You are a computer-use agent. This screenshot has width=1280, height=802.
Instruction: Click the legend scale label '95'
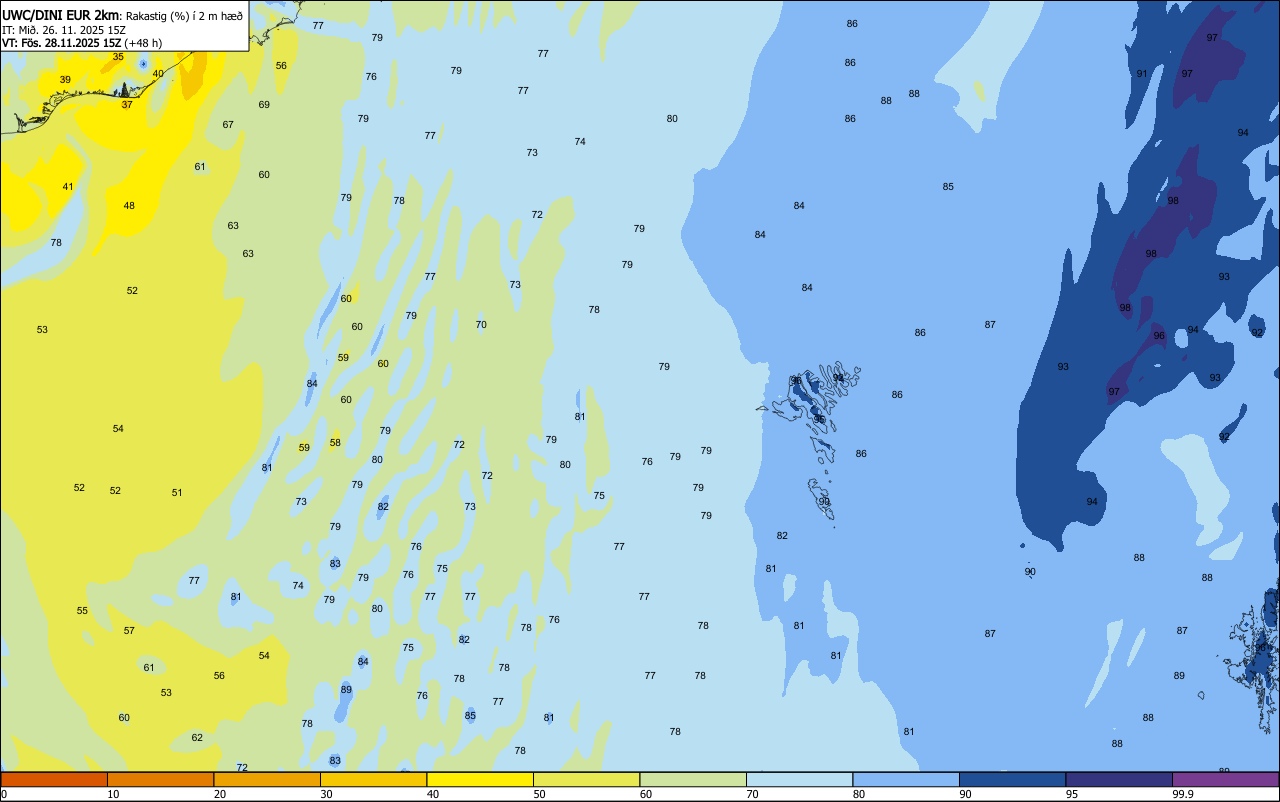[x=1072, y=794]
